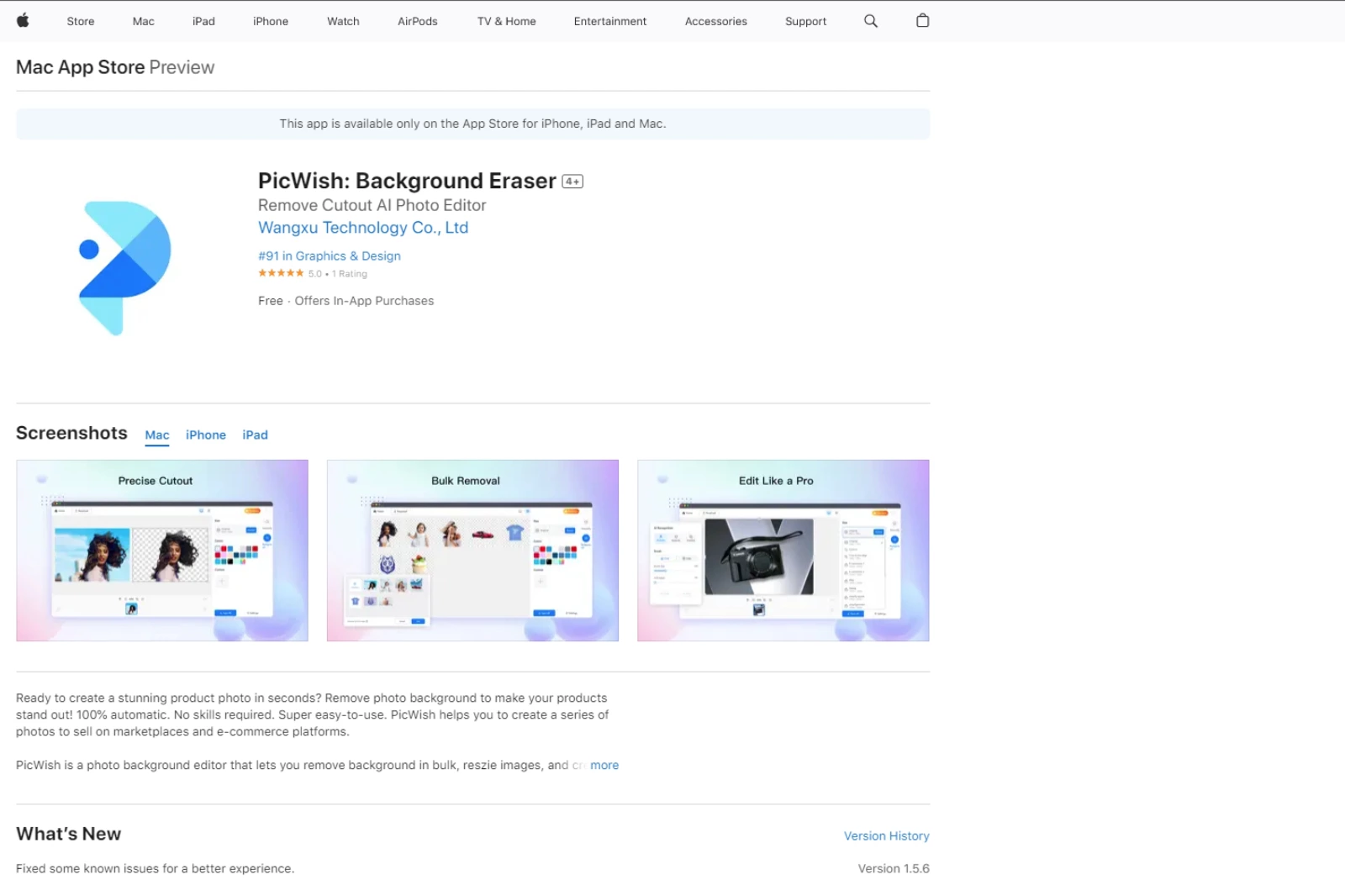1345x896 pixels.
Task: Open Version History link
Action: coord(887,836)
